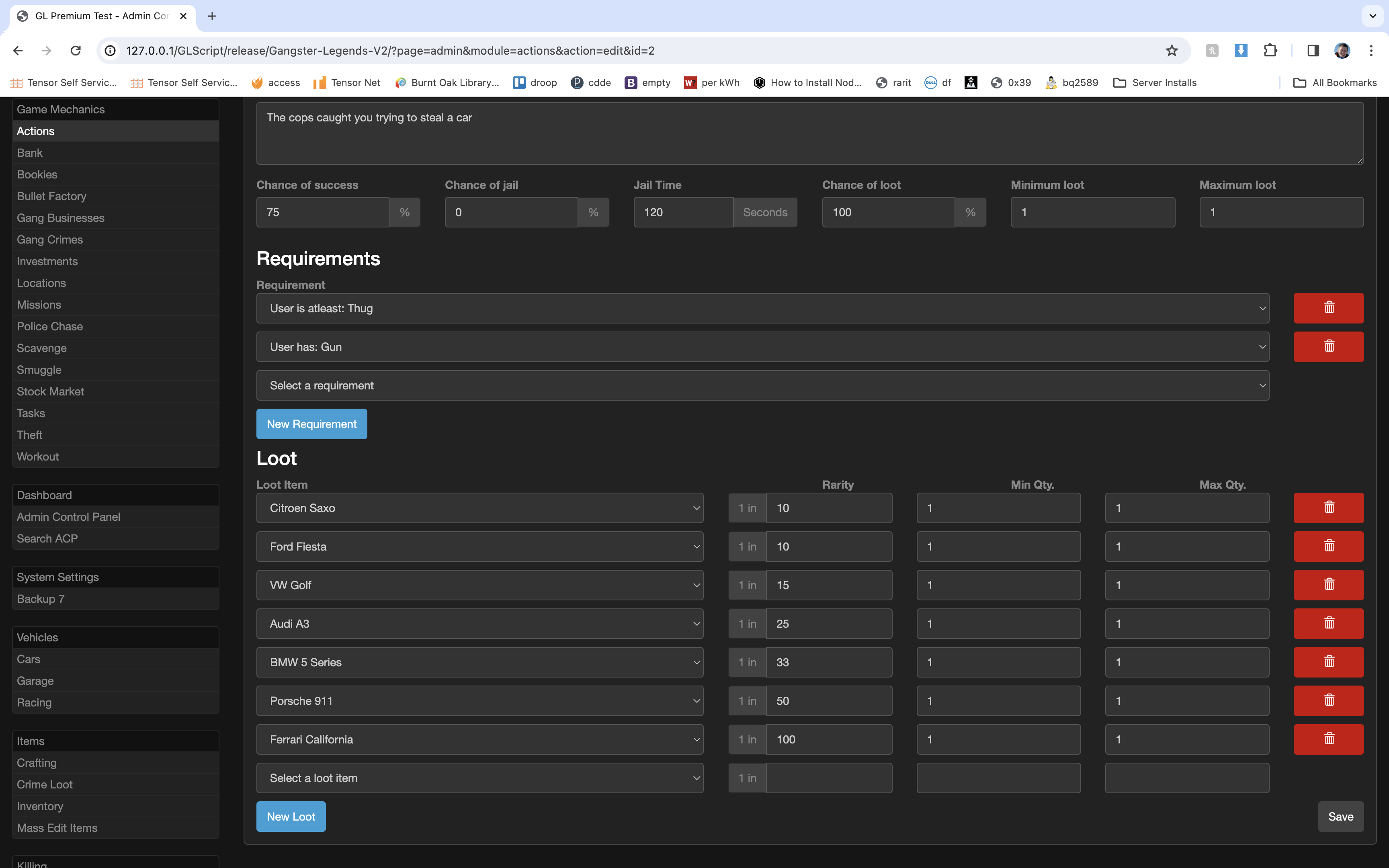Open the Garage sidebar link

tap(35, 681)
